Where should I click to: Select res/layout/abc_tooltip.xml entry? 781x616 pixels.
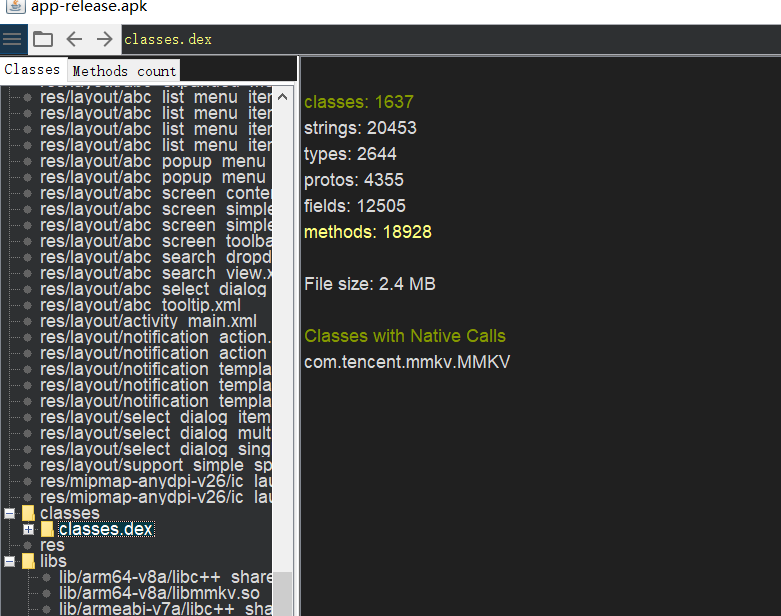click(140, 305)
